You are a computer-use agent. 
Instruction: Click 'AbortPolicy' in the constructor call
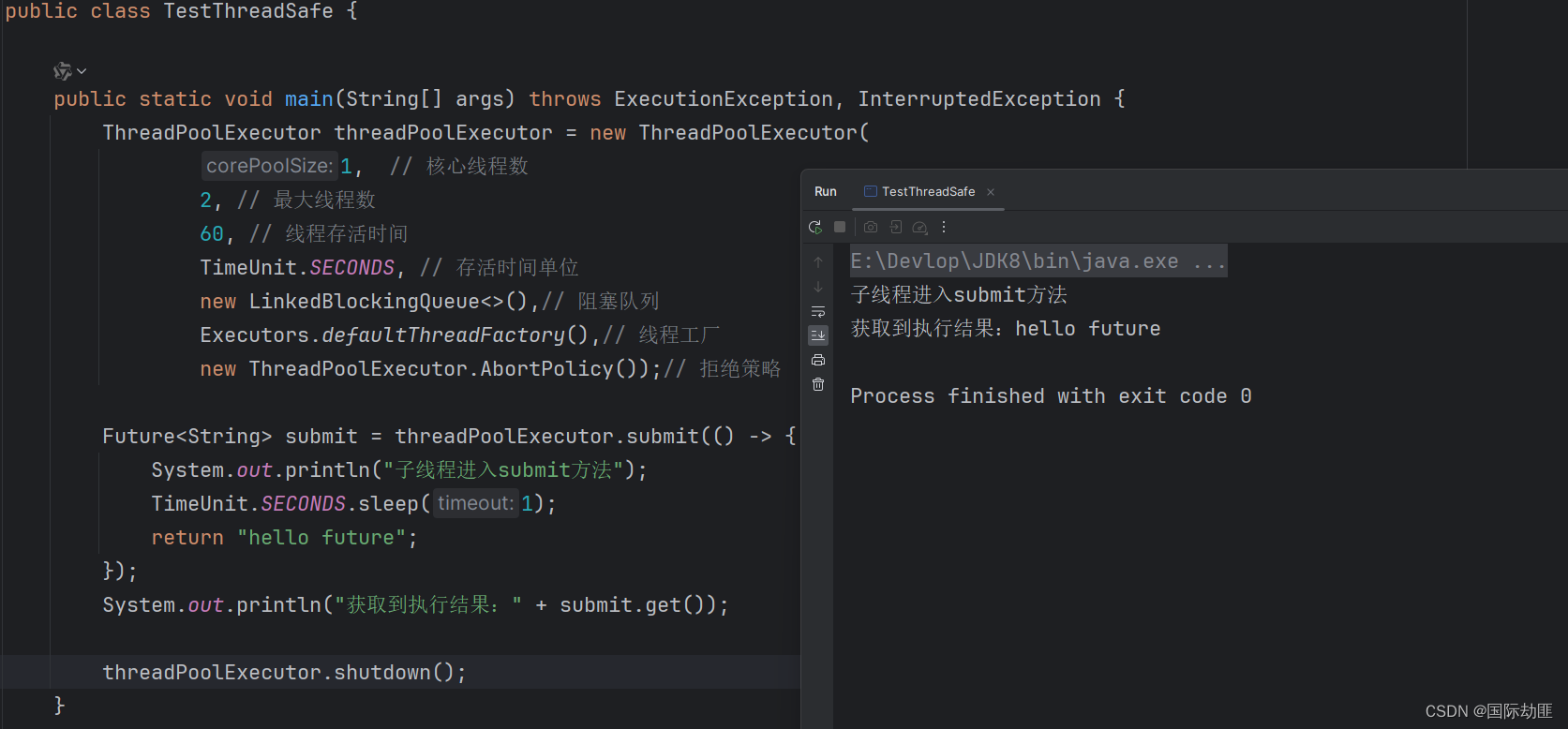click(546, 368)
